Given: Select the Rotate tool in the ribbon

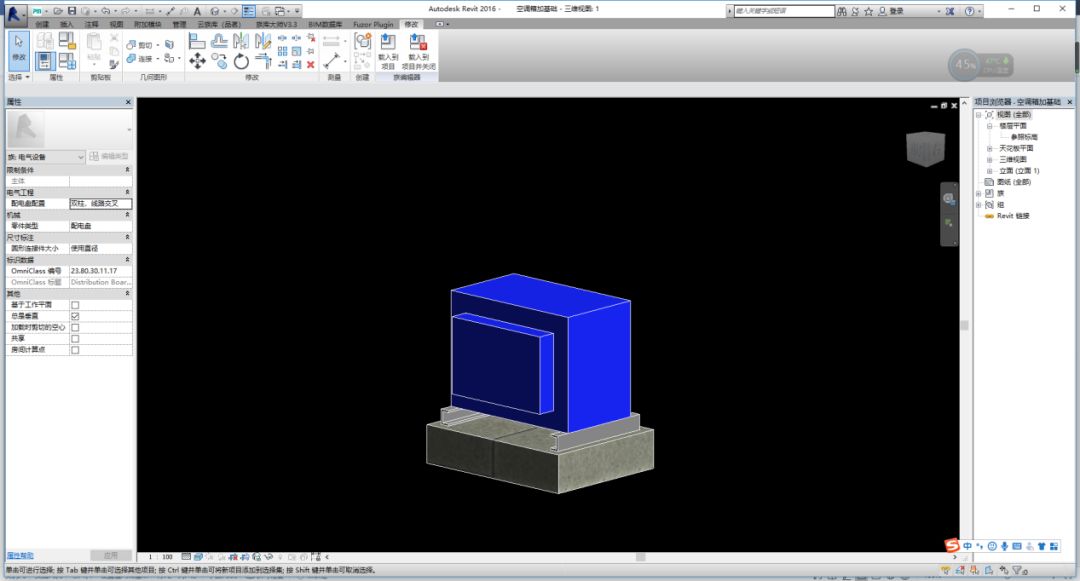Looking at the screenshot, I should tap(241, 62).
